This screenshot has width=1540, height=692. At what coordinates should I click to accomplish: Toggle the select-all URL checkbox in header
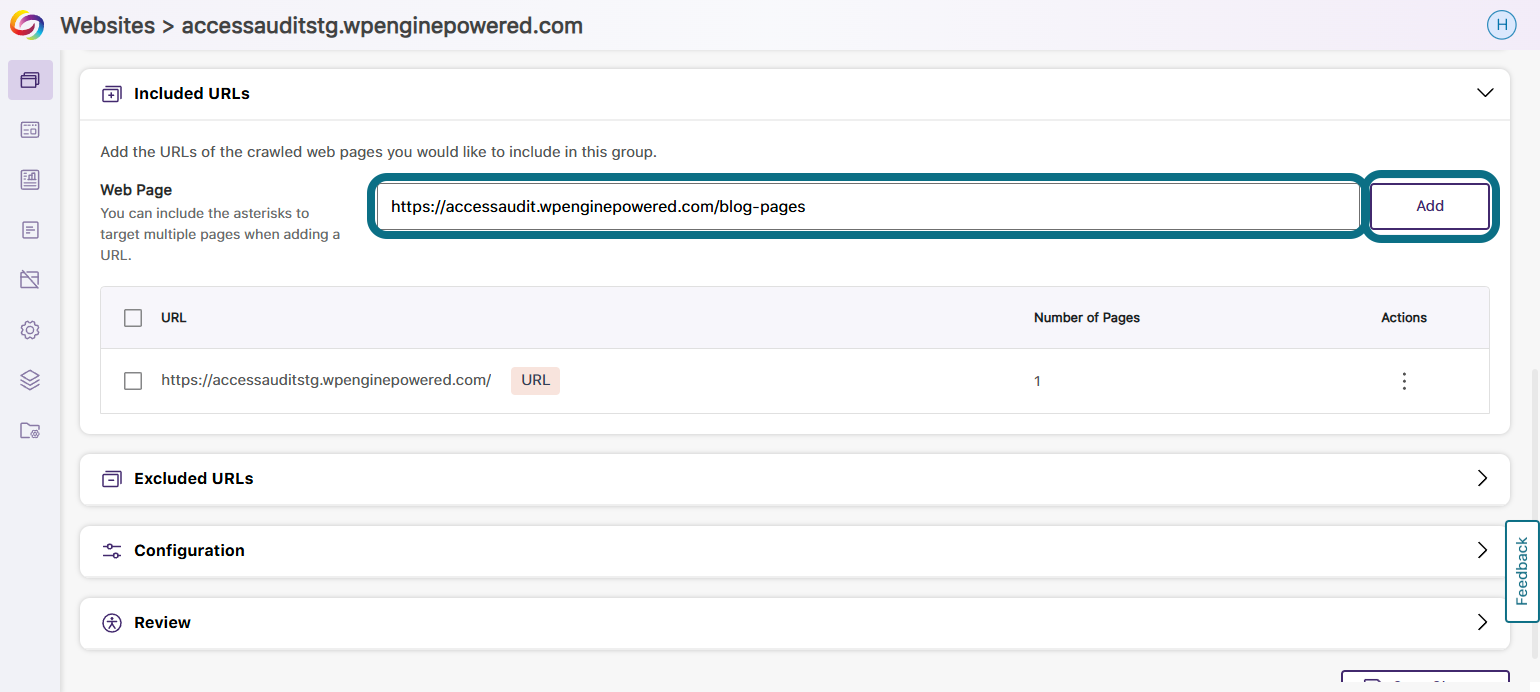(x=133, y=318)
